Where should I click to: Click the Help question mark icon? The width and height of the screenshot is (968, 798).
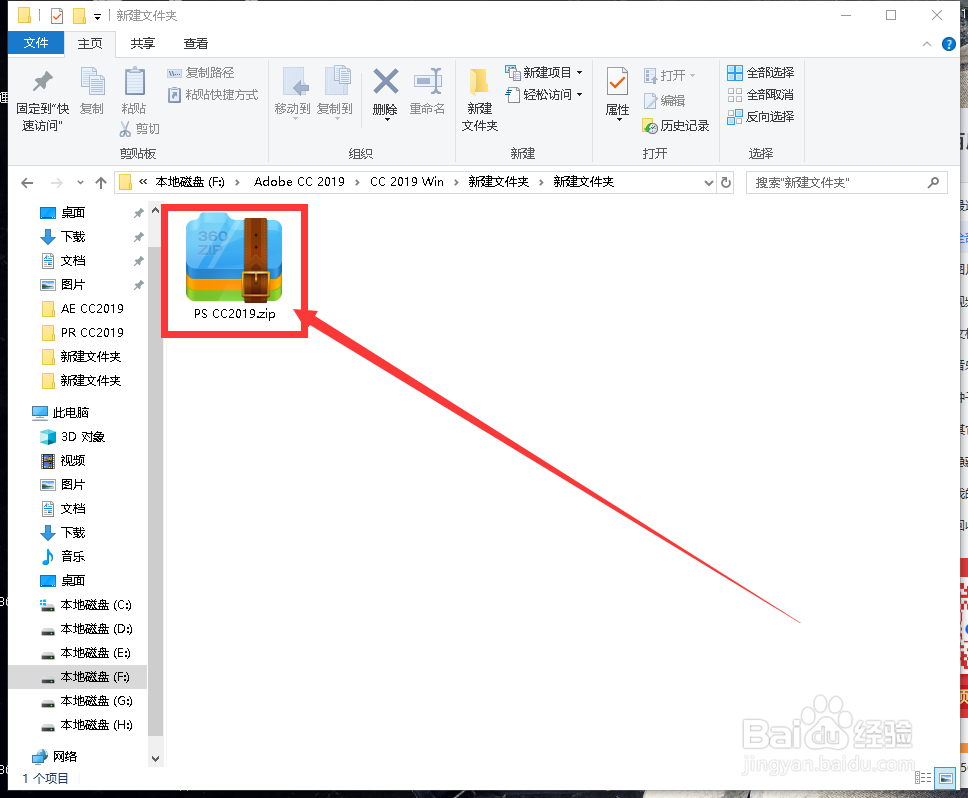(x=949, y=44)
